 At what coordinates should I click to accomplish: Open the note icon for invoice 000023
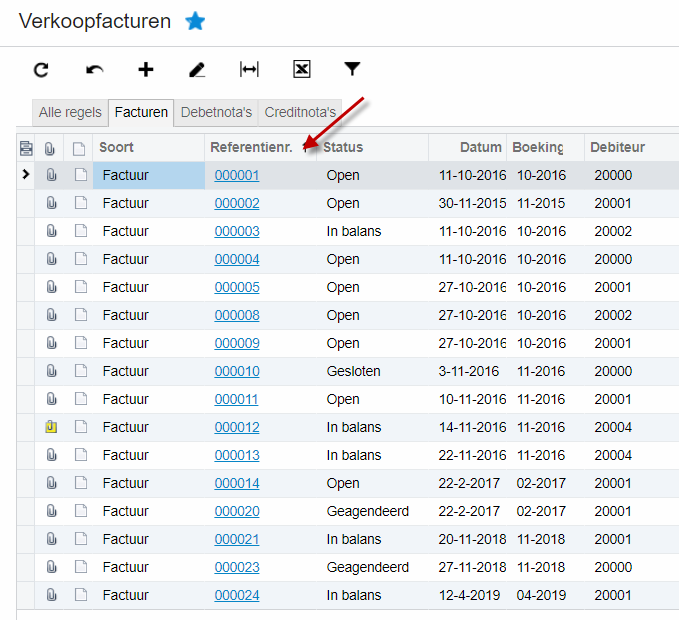[81, 566]
